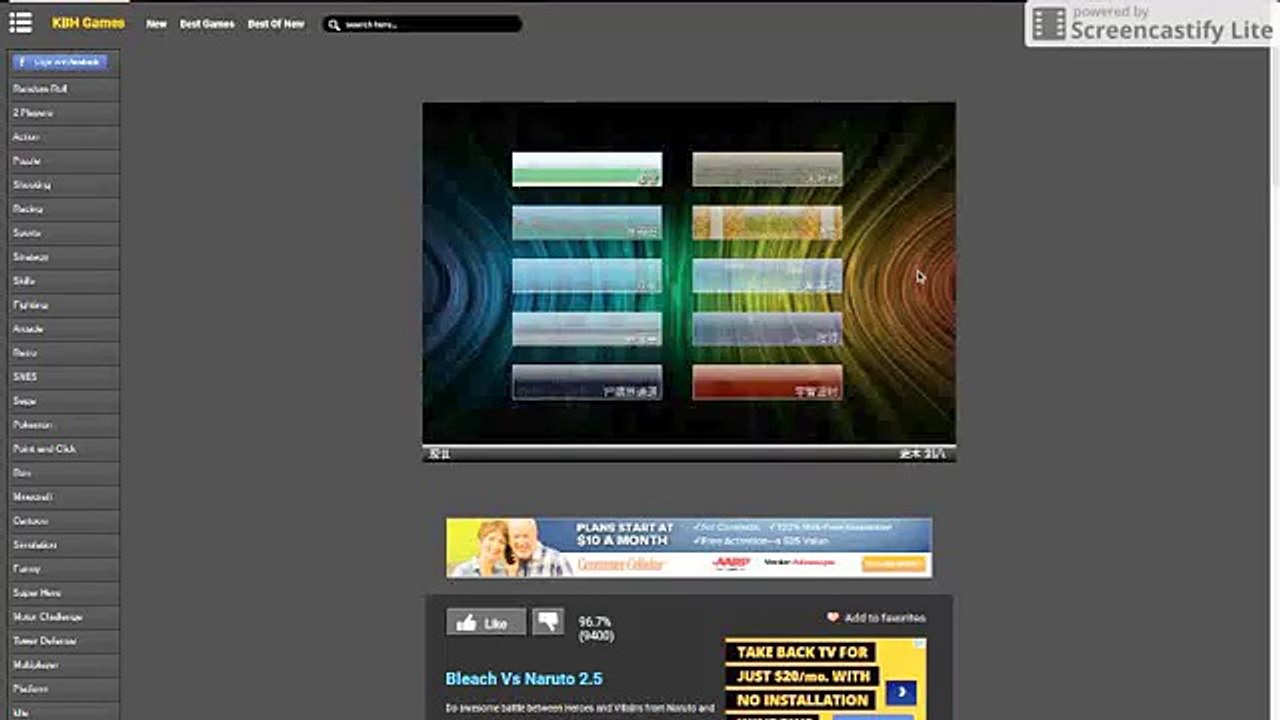The width and height of the screenshot is (1280, 720).
Task: Click the magnifier icon in the search bar
Action: (334, 24)
